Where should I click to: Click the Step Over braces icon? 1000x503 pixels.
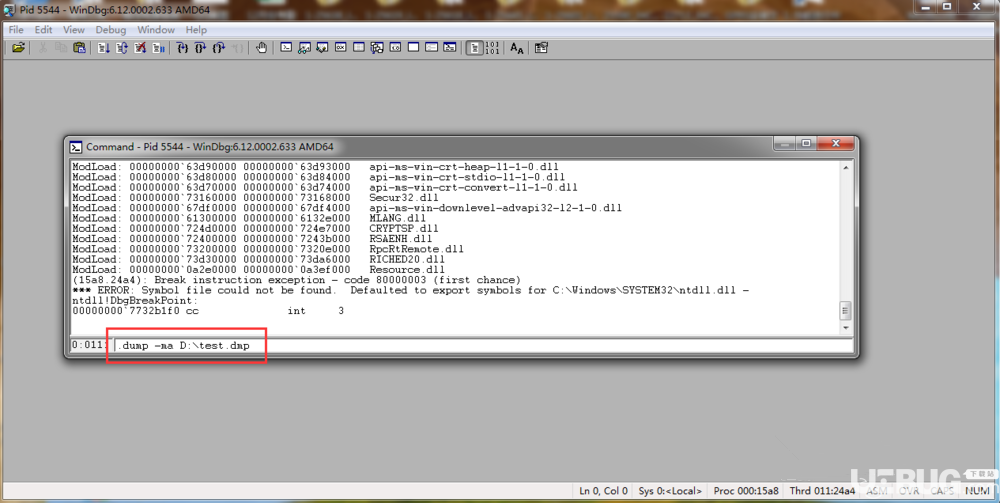[x=200, y=48]
